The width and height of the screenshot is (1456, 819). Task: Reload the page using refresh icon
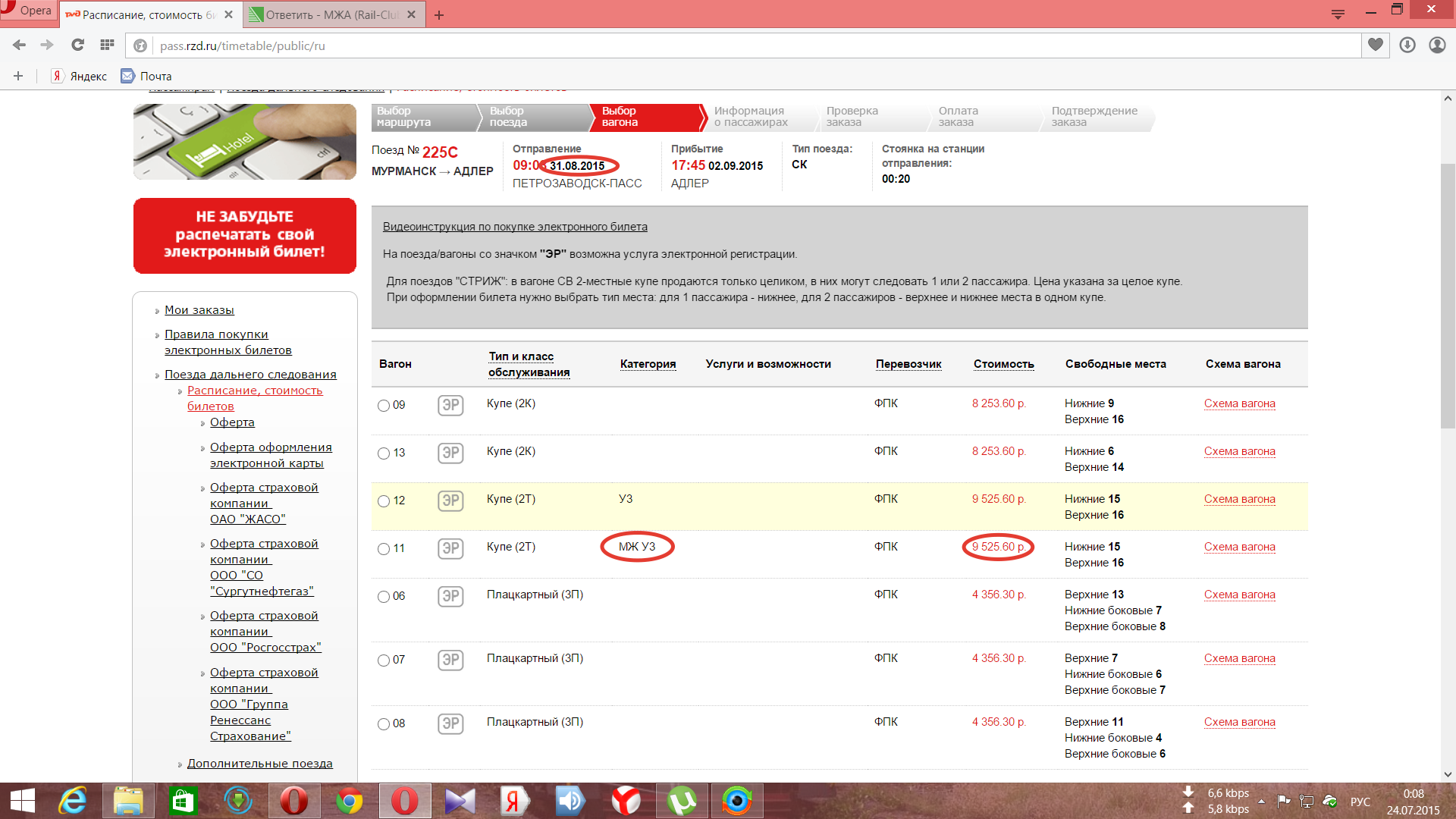coord(77,45)
